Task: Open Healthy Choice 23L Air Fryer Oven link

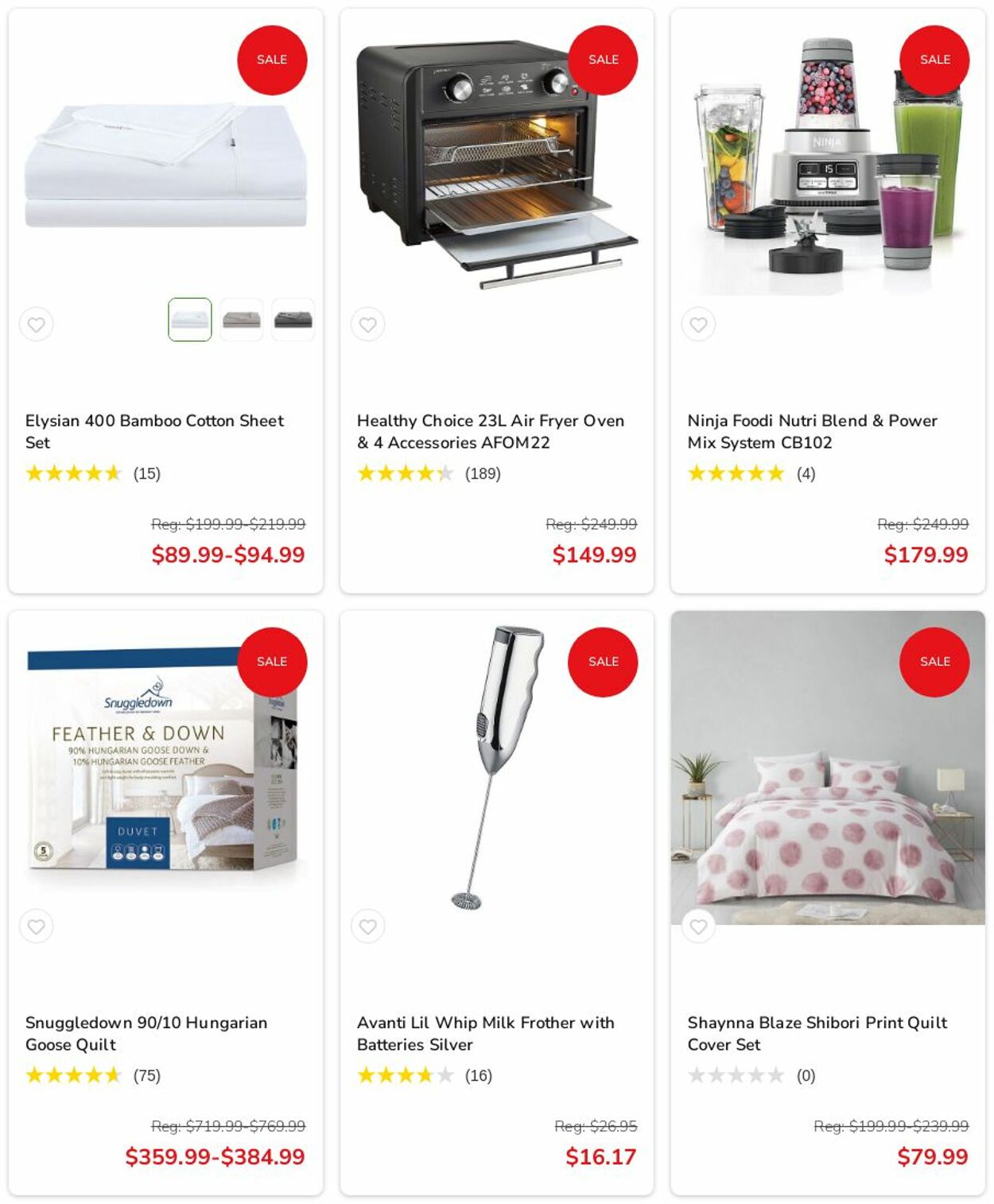Action: click(491, 432)
